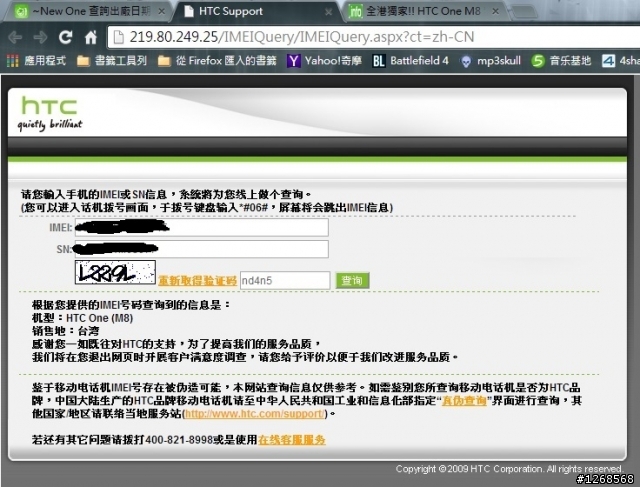Screen dimensions: 640x487
Task: Click the 机型 HTC One (M8) result text
Action: [x=82, y=318]
